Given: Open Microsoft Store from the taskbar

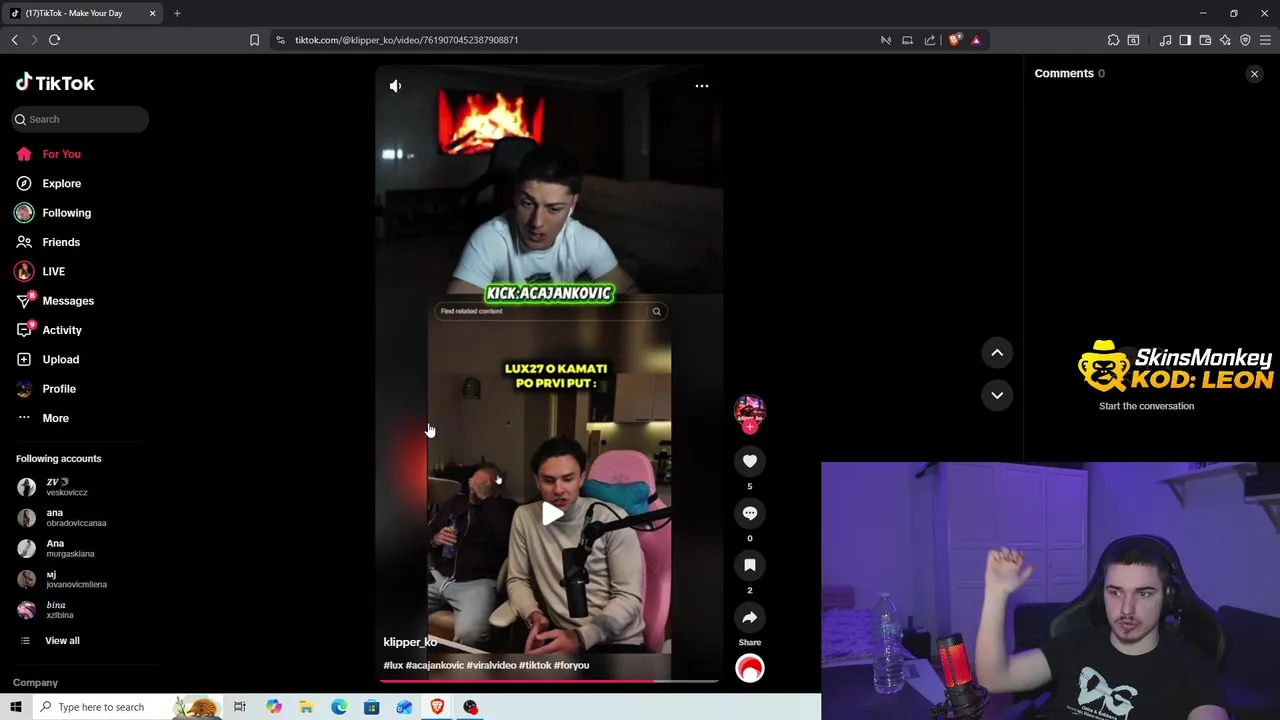Looking at the screenshot, I should (x=371, y=707).
